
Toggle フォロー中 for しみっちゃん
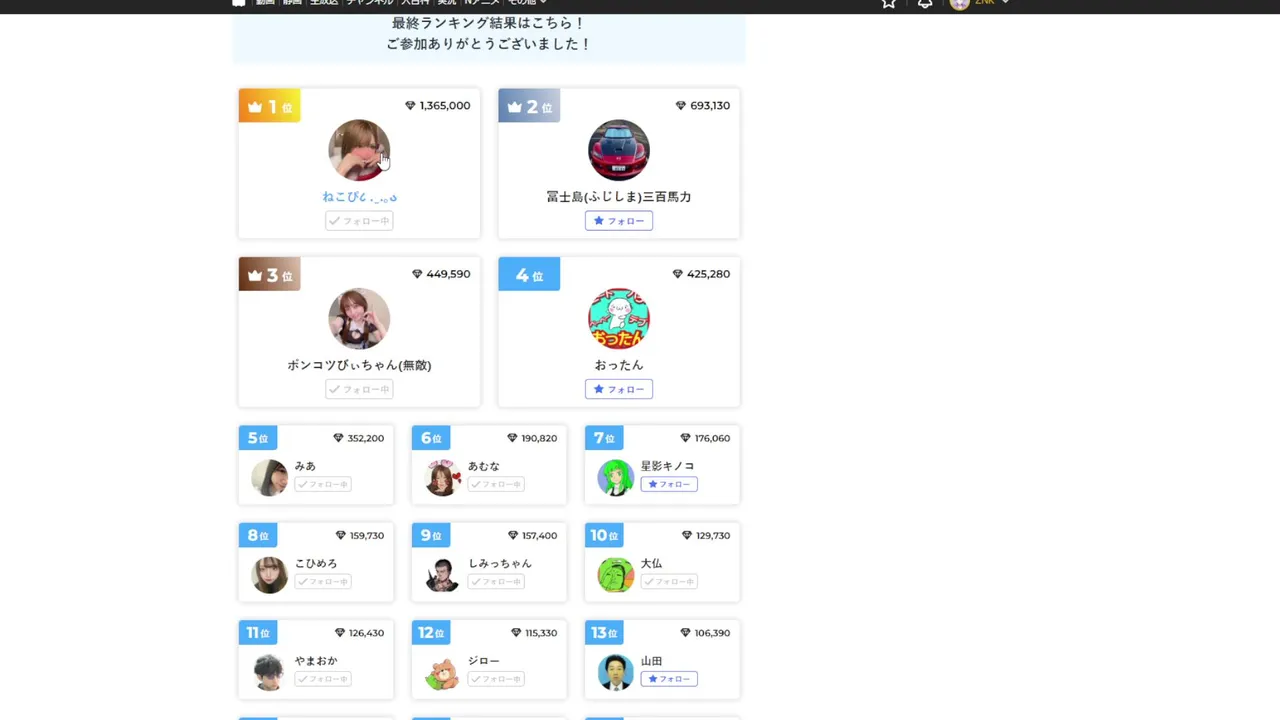pyautogui.click(x=496, y=581)
